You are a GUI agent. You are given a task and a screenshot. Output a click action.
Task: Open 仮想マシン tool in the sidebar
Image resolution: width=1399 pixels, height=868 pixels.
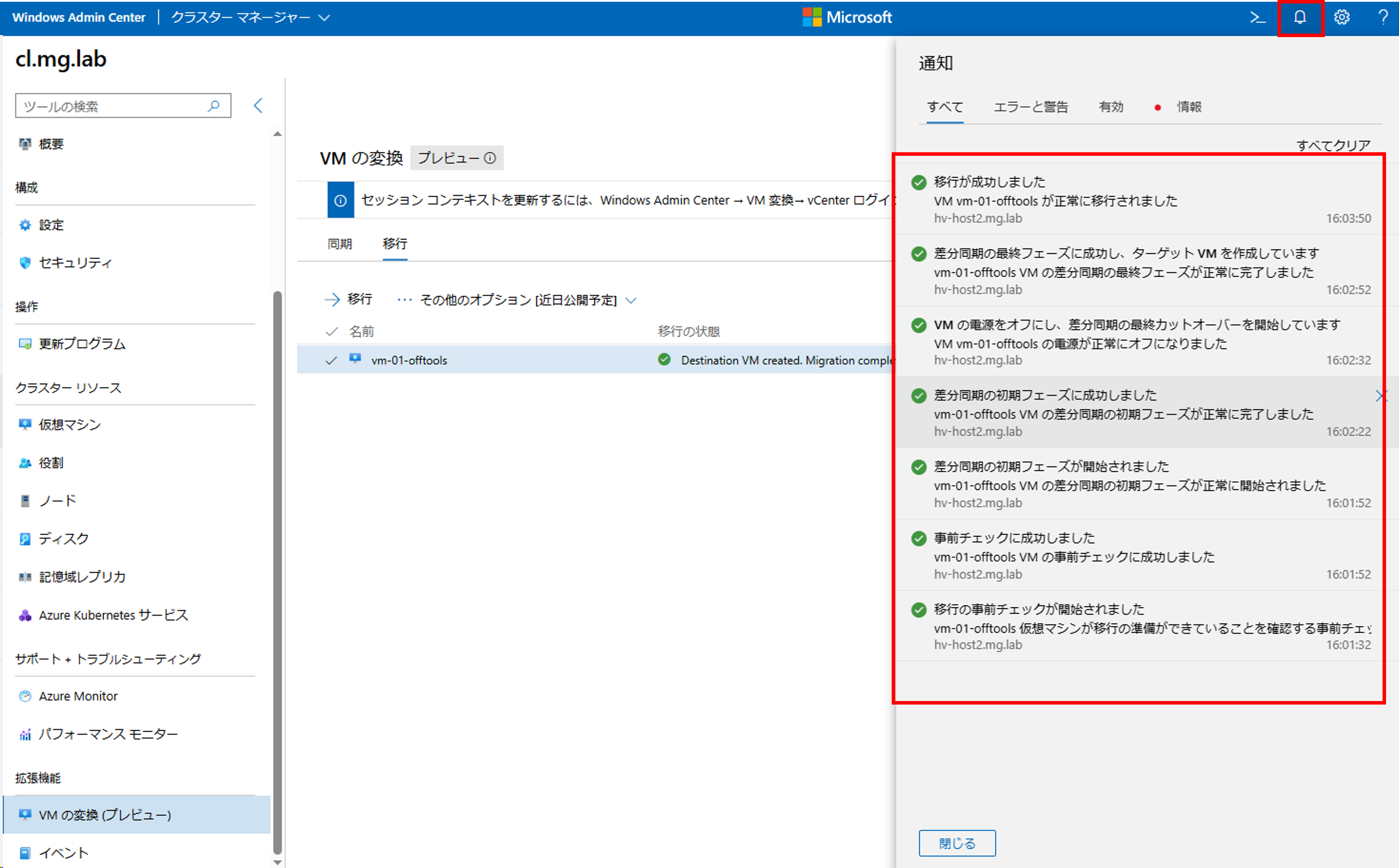pyautogui.click(x=69, y=424)
